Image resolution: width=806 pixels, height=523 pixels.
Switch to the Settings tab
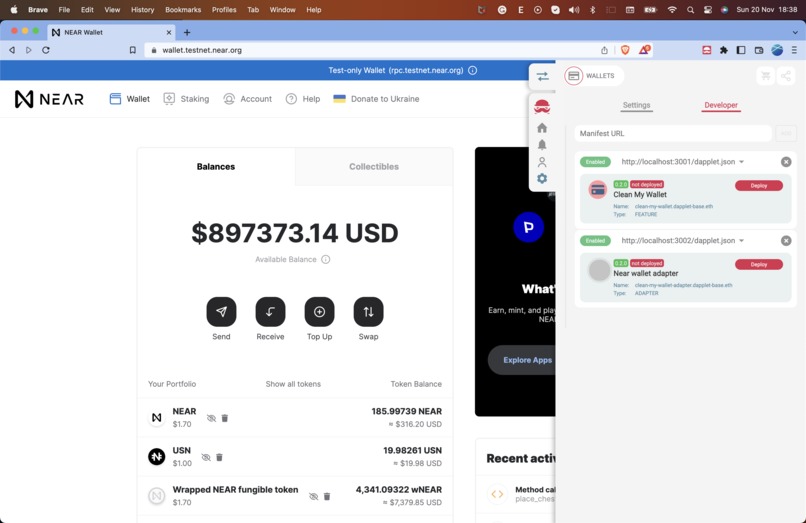[636, 105]
